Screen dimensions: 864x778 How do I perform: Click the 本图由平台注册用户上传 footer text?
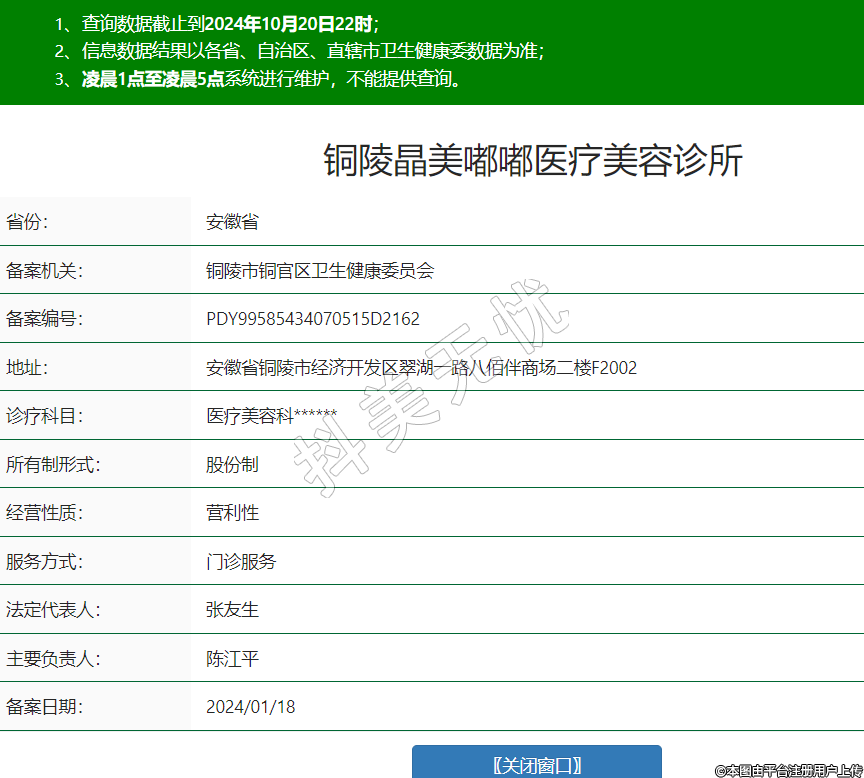[x=788, y=770]
